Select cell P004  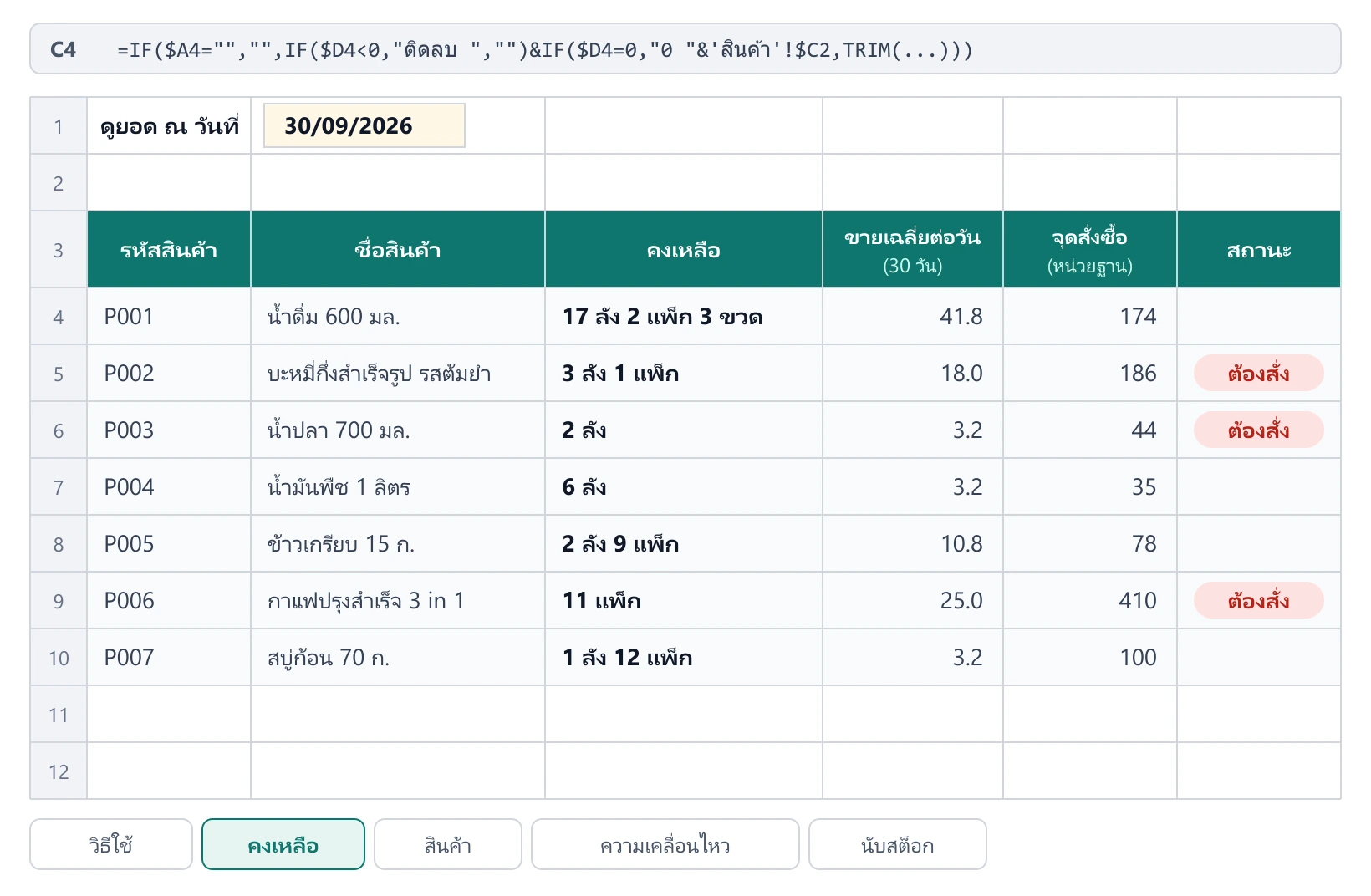[x=169, y=487]
